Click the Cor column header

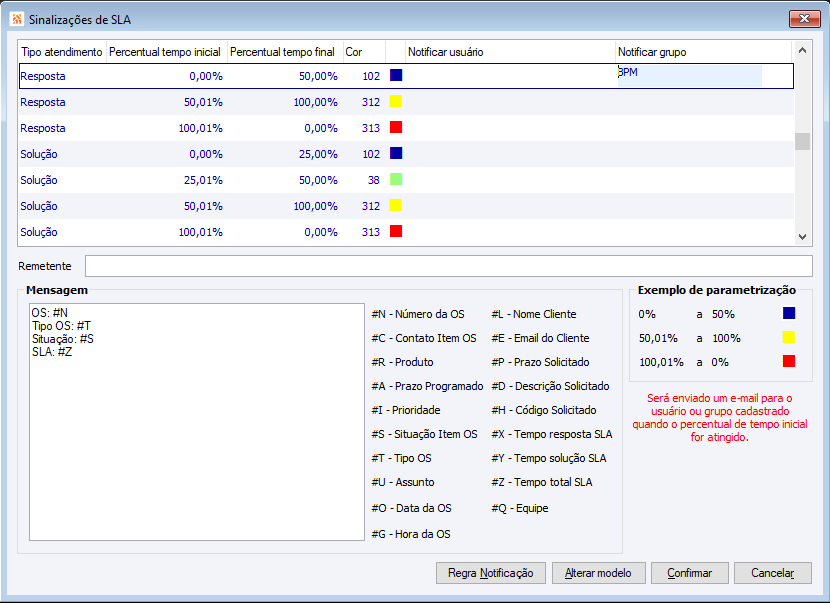pos(364,52)
